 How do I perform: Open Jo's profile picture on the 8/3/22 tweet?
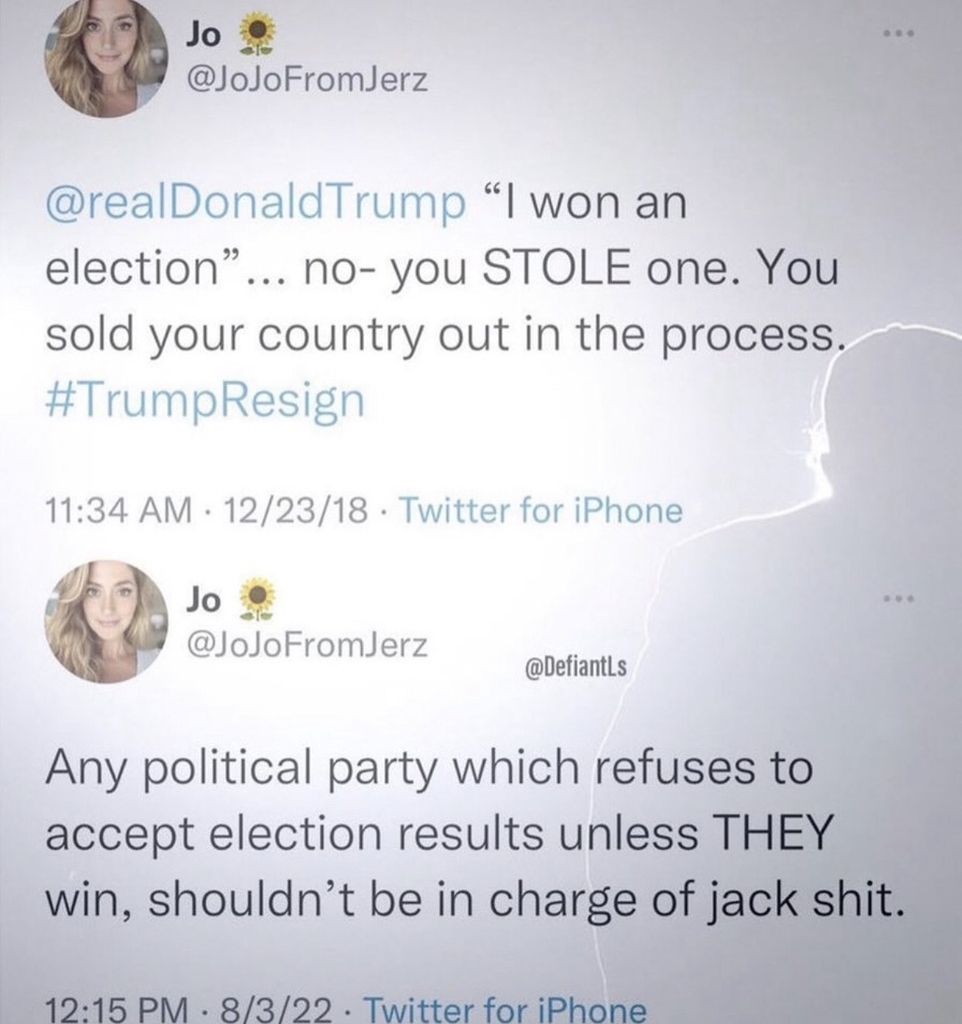[105, 622]
